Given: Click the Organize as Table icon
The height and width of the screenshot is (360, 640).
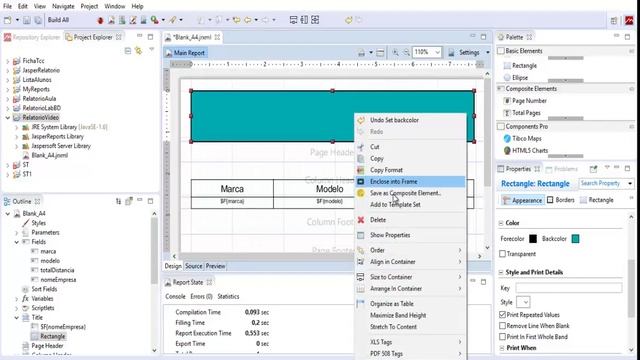Looking at the screenshot, I should pyautogui.click(x=361, y=304).
